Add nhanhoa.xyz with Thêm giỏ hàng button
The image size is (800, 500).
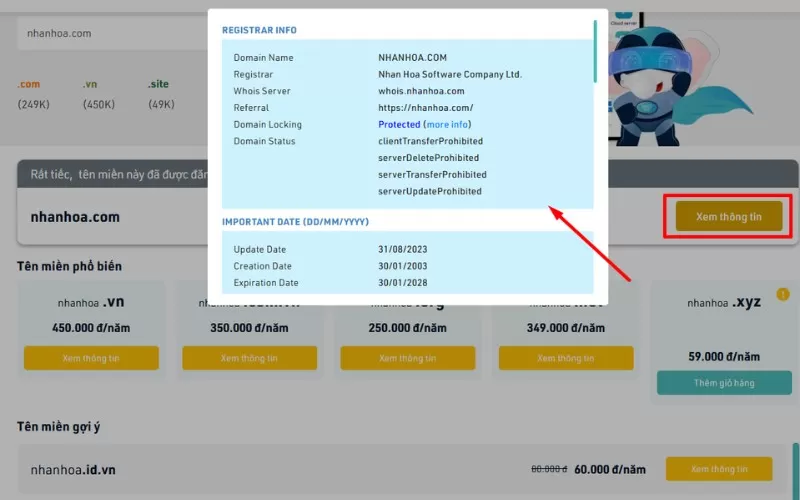(723, 383)
